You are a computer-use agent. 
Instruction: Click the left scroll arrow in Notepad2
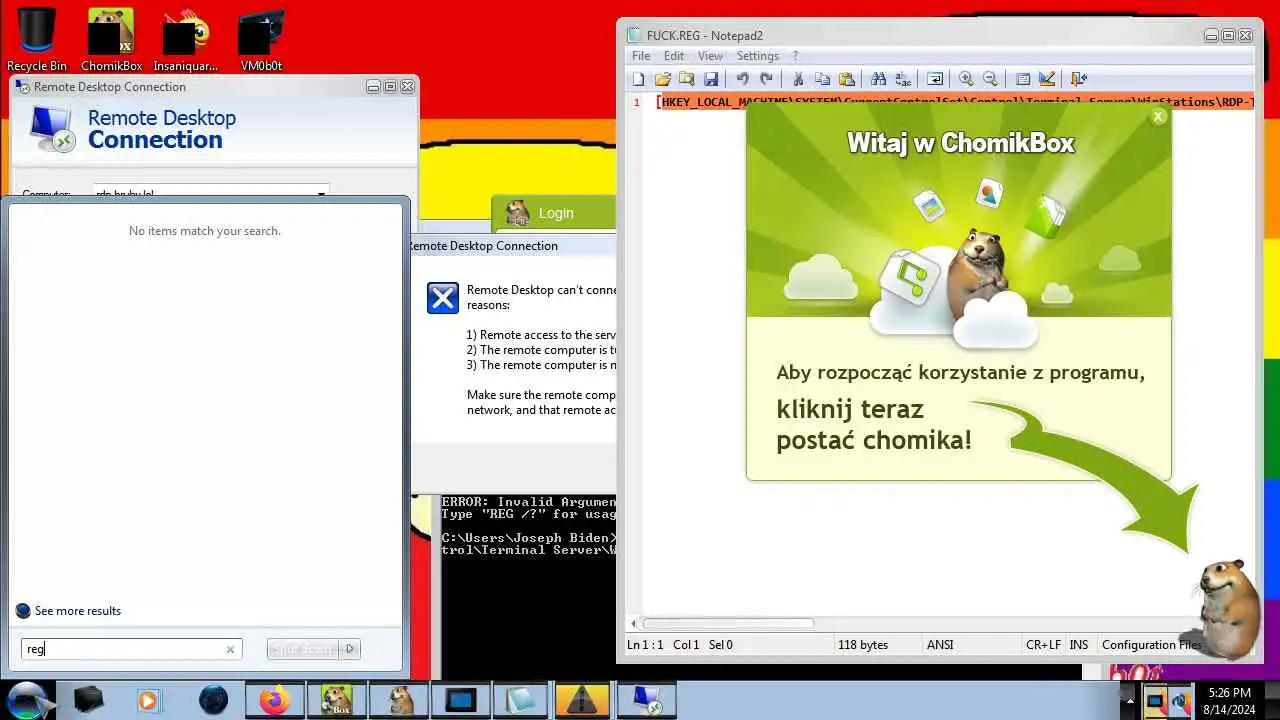[x=632, y=623]
